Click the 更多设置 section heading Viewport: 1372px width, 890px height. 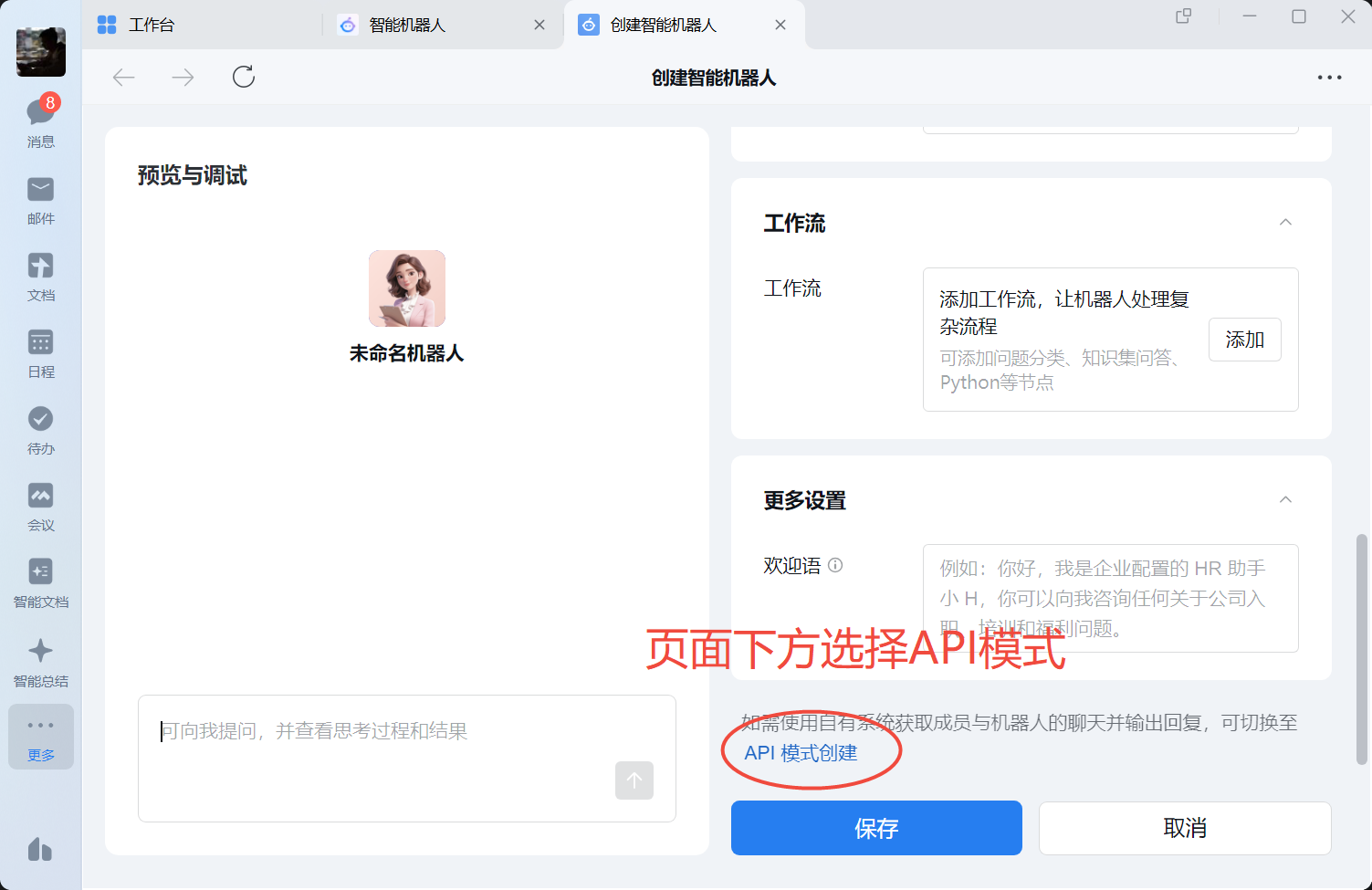pyautogui.click(x=805, y=500)
